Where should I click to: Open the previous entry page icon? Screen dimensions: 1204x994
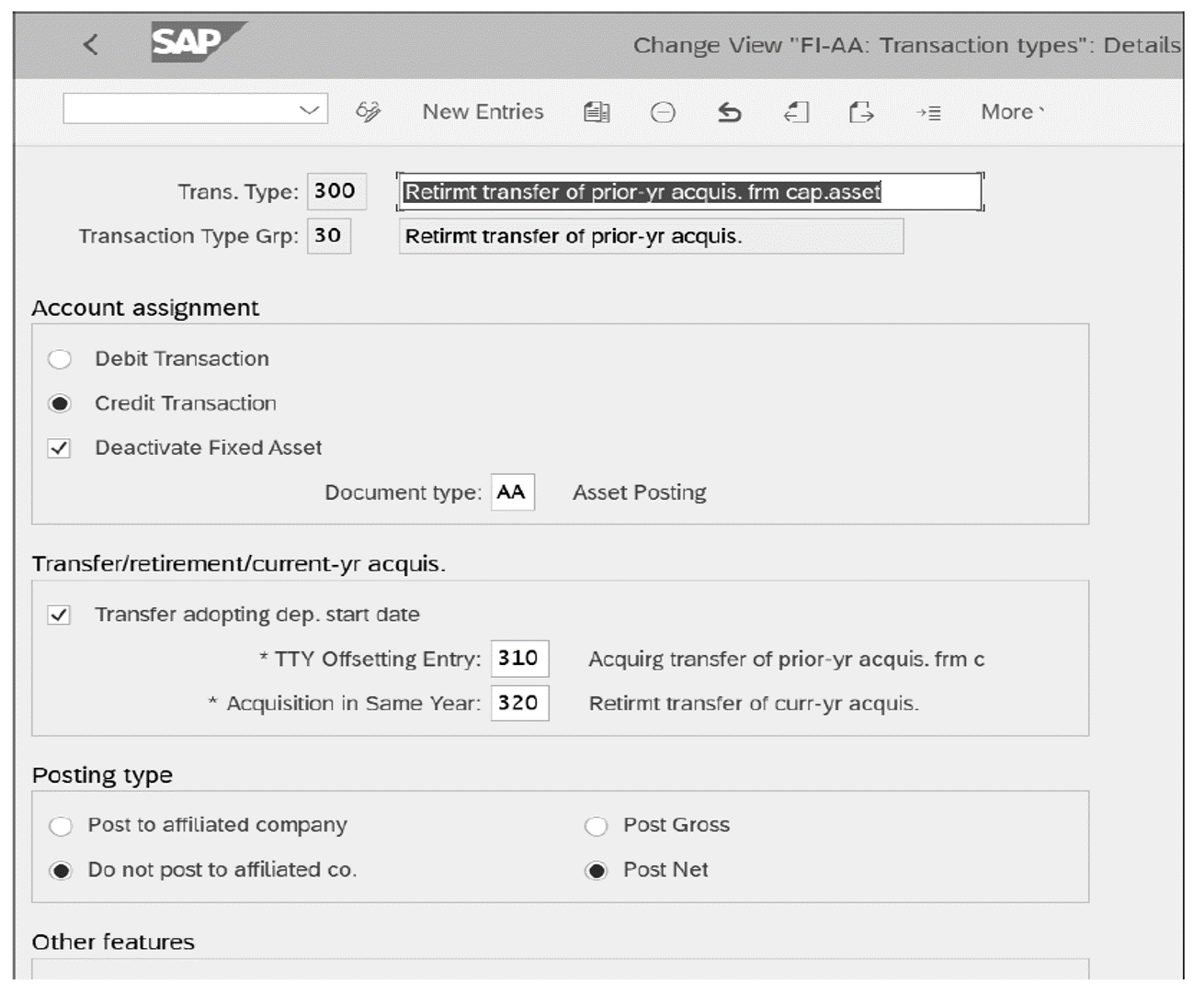coord(796,111)
